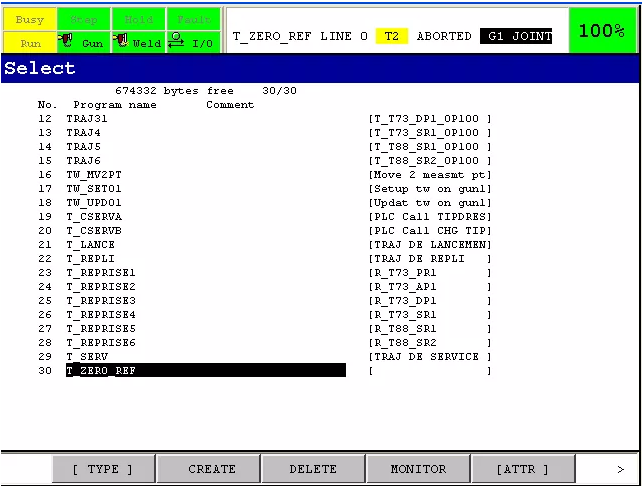Click the T2 mode indicator
This screenshot has height=489, width=644.
[x=391, y=36]
